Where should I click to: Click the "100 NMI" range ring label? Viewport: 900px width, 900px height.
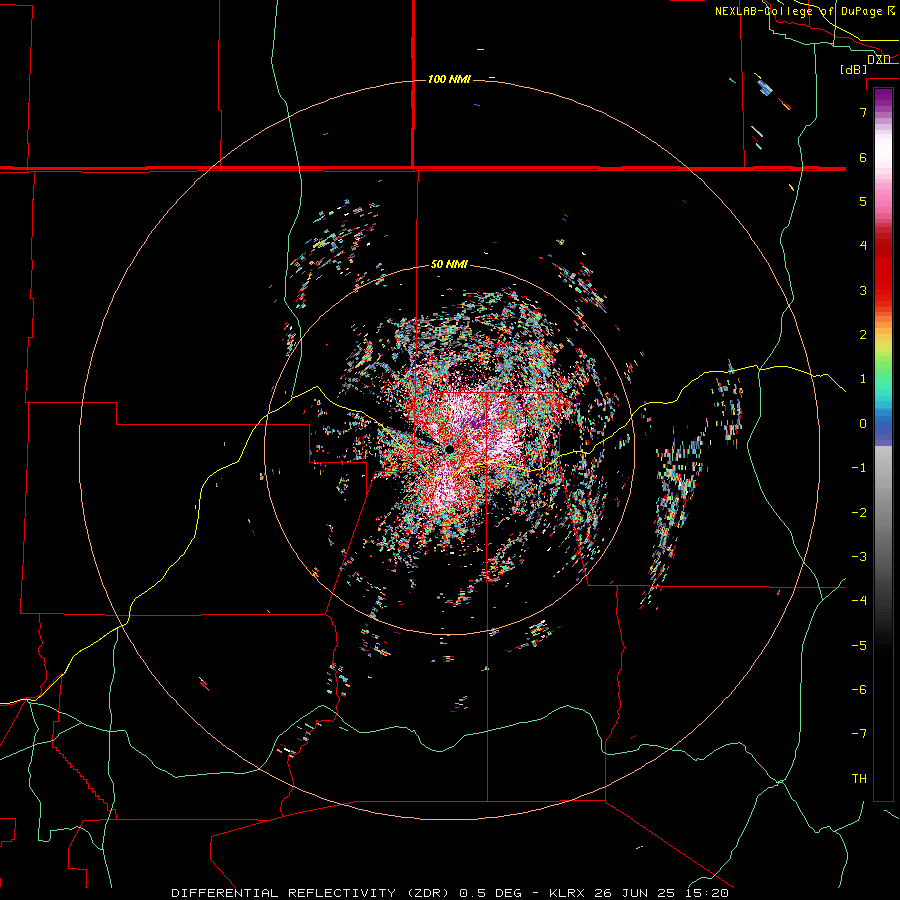(449, 79)
